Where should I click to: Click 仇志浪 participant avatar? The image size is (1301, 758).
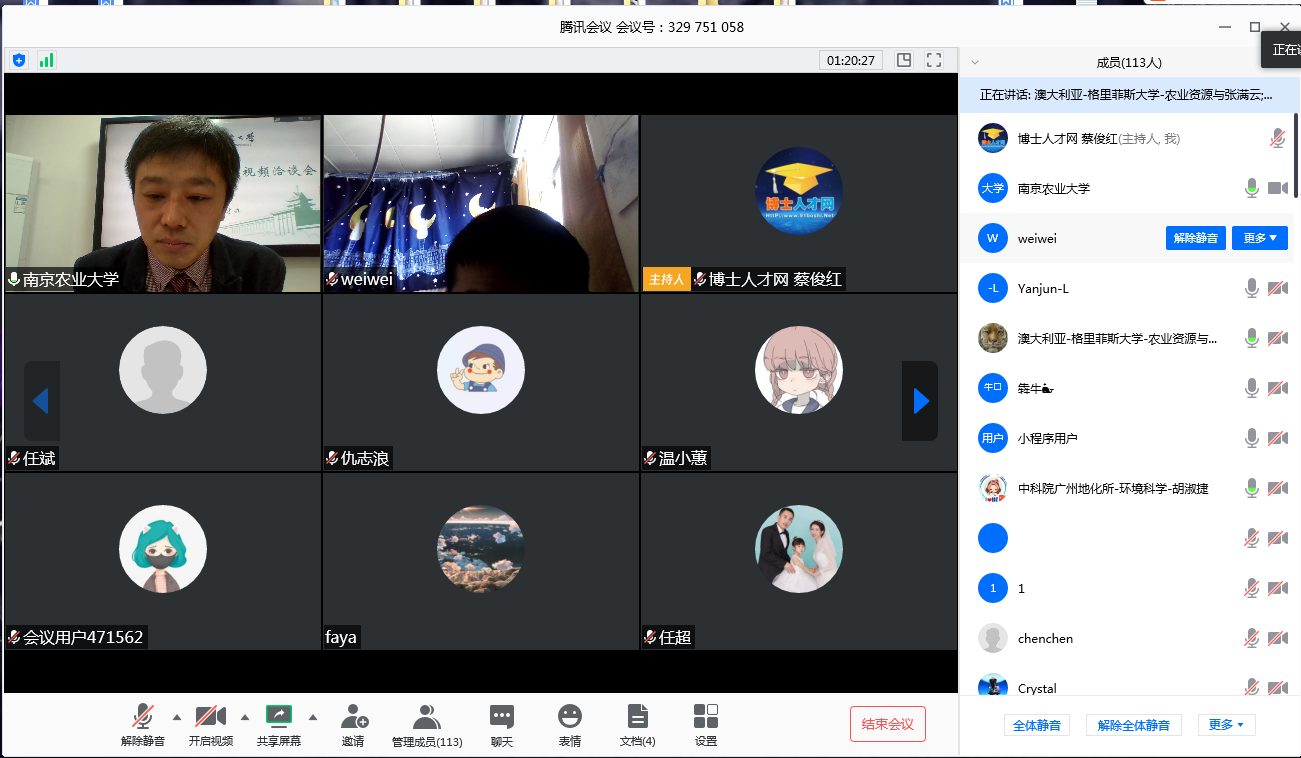click(x=481, y=370)
